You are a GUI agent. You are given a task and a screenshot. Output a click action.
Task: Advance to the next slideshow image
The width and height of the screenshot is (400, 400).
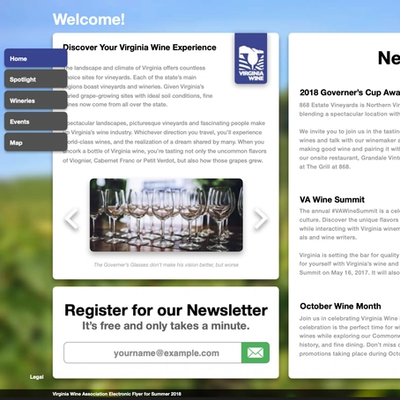[260, 219]
